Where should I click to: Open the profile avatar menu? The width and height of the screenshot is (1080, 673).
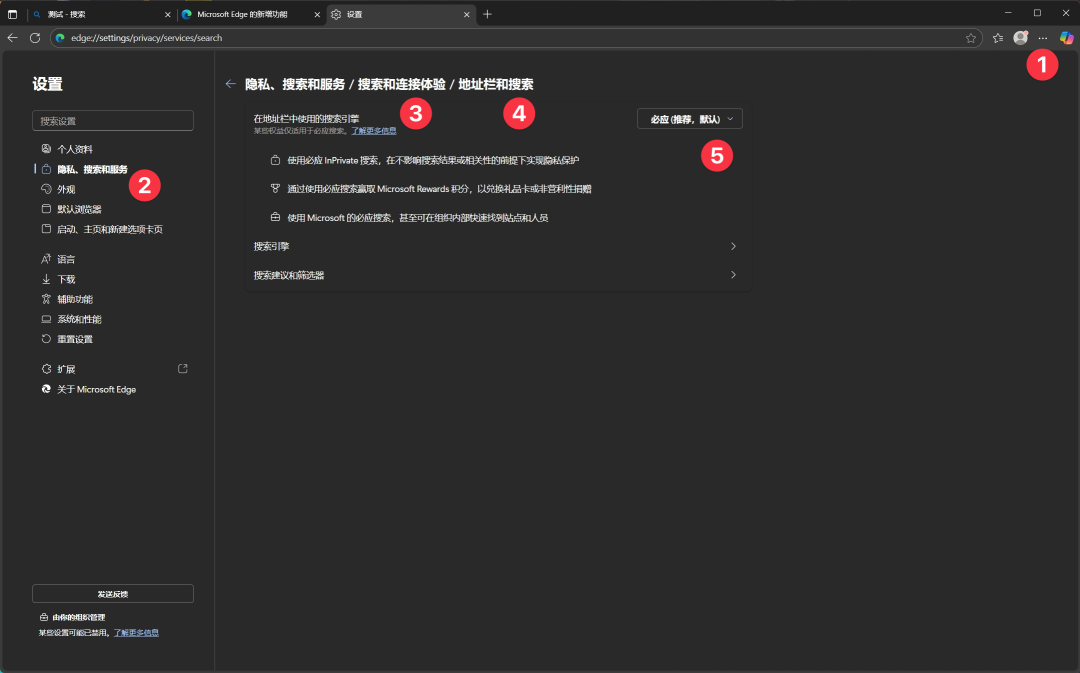coord(1021,38)
